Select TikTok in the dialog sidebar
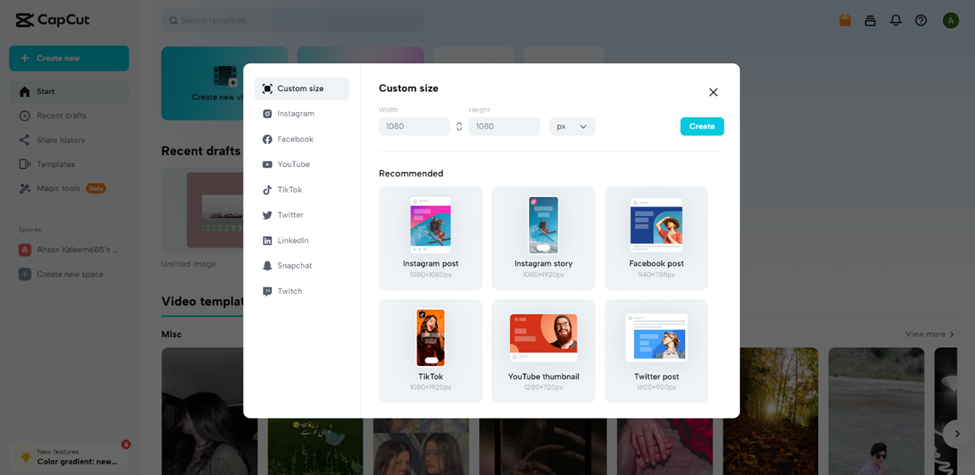This screenshot has width=975, height=475. coord(302,190)
